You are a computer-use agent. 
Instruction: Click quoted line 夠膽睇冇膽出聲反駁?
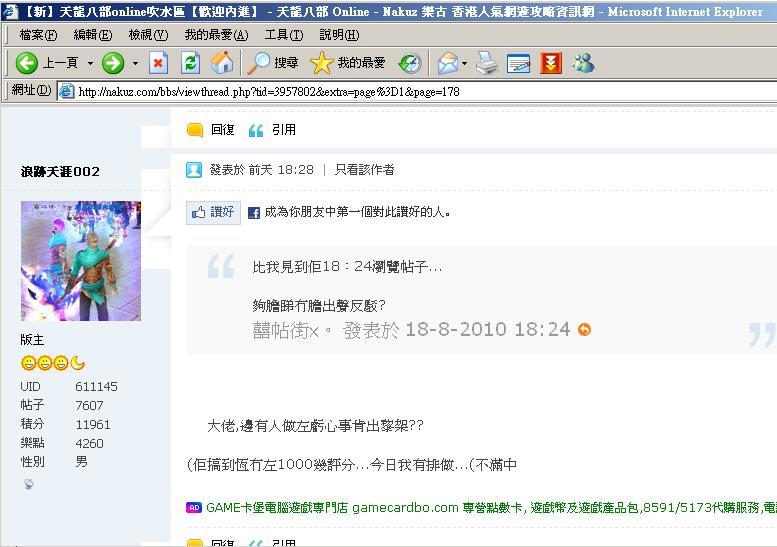(319, 306)
